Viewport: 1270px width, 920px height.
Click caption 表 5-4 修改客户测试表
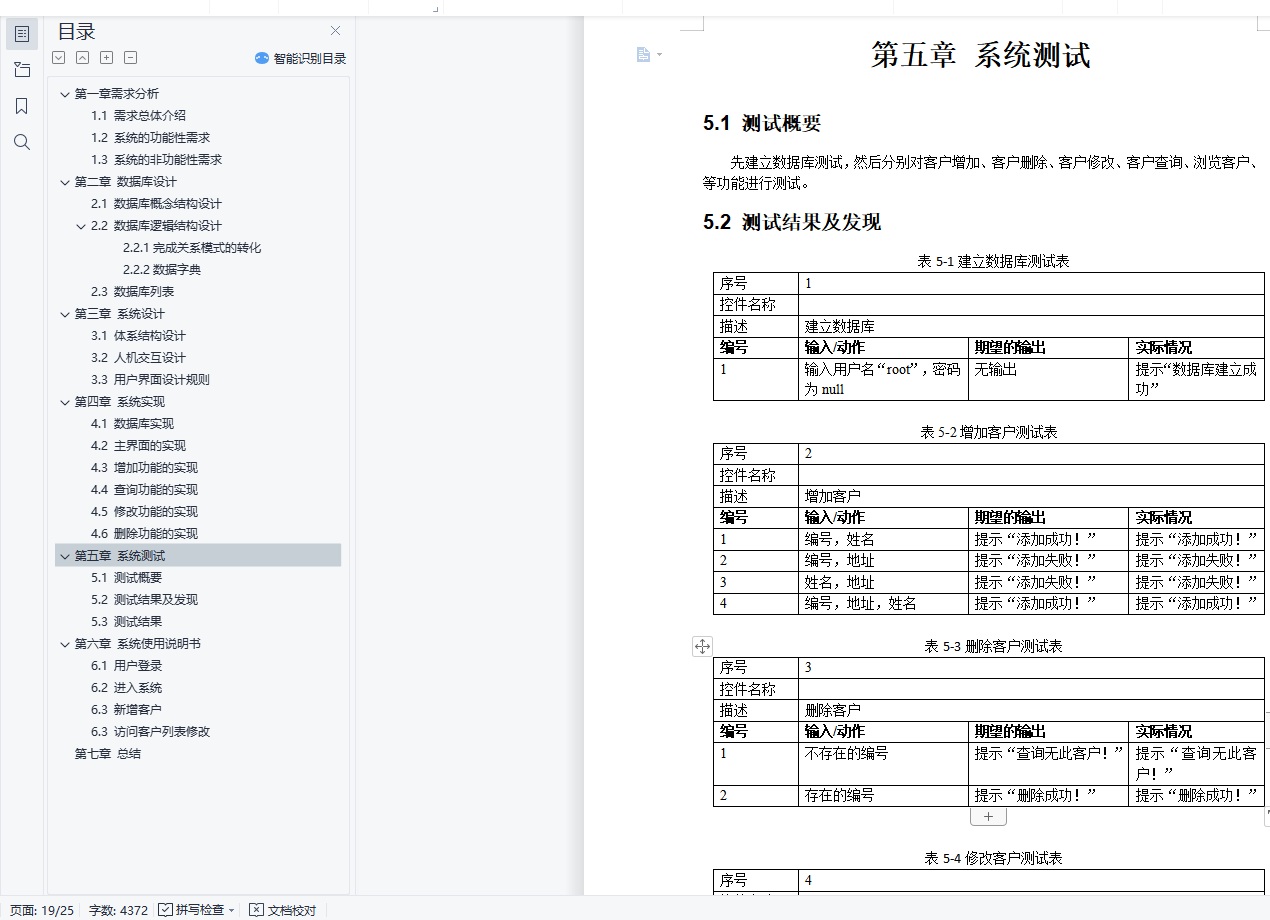tap(993, 858)
